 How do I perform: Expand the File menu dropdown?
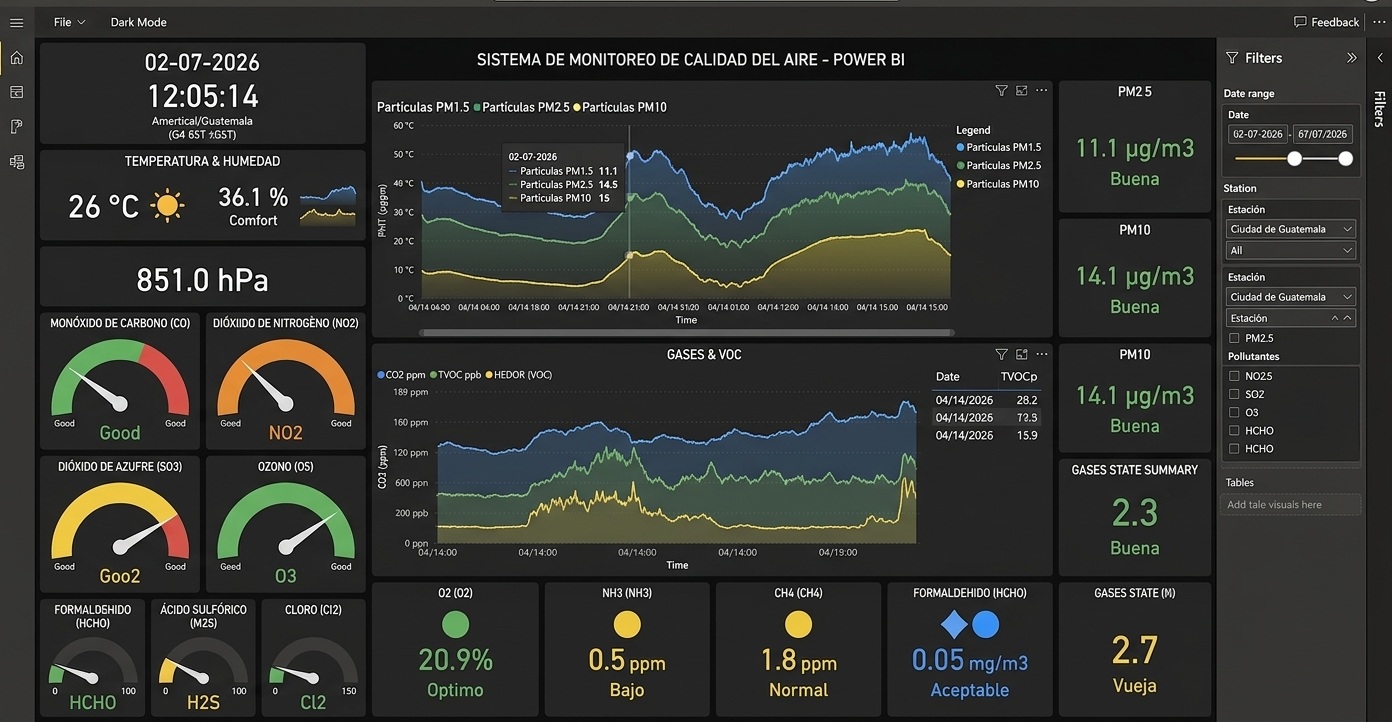(69, 22)
